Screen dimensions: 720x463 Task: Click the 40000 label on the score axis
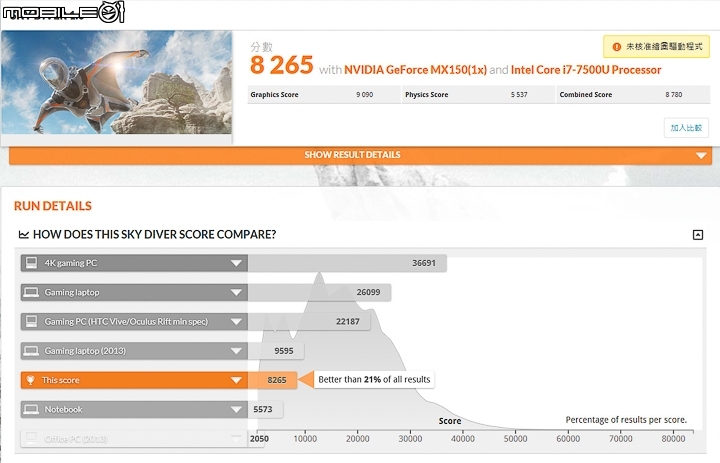point(463,439)
